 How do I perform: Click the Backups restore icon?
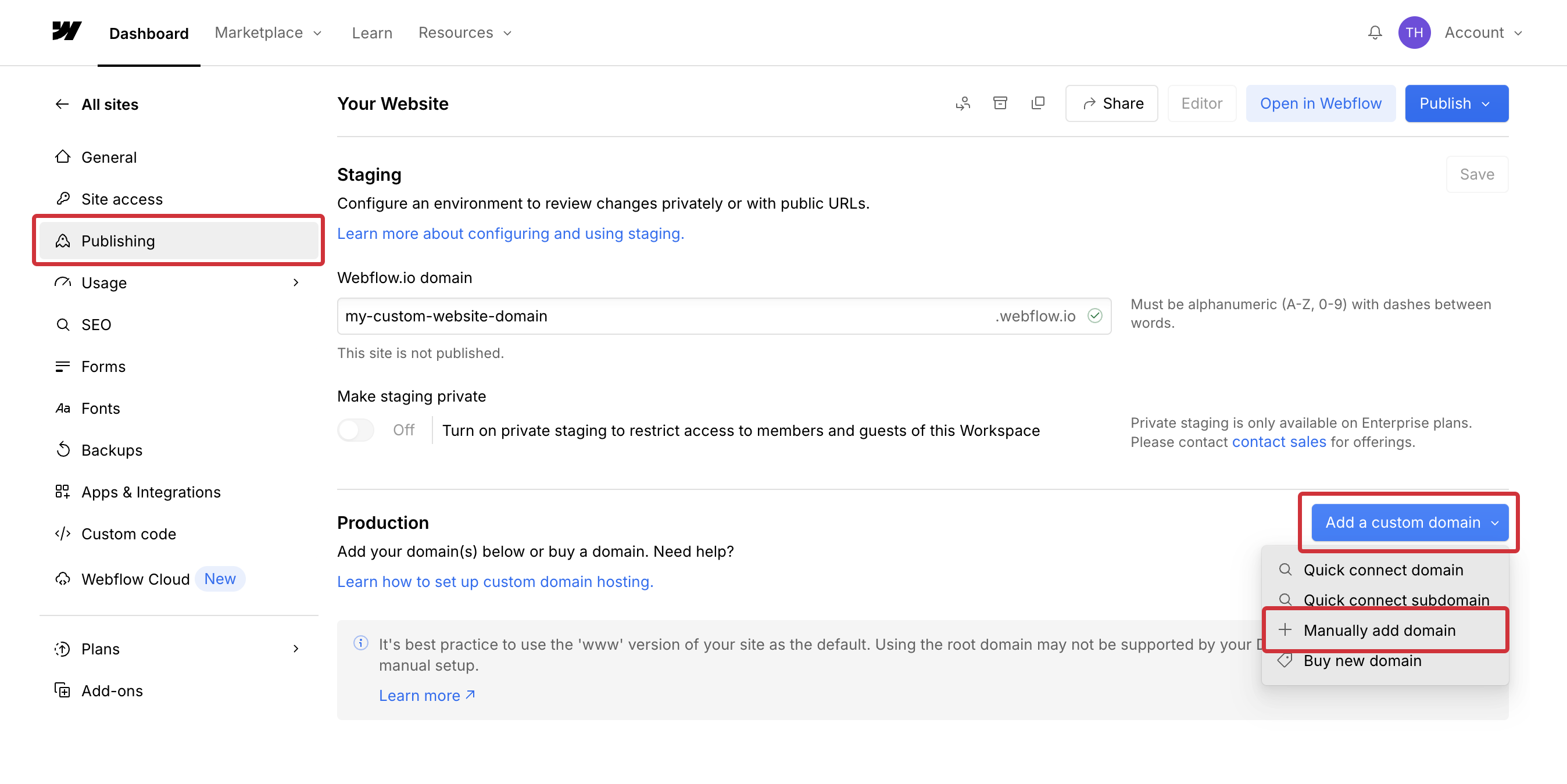click(63, 449)
